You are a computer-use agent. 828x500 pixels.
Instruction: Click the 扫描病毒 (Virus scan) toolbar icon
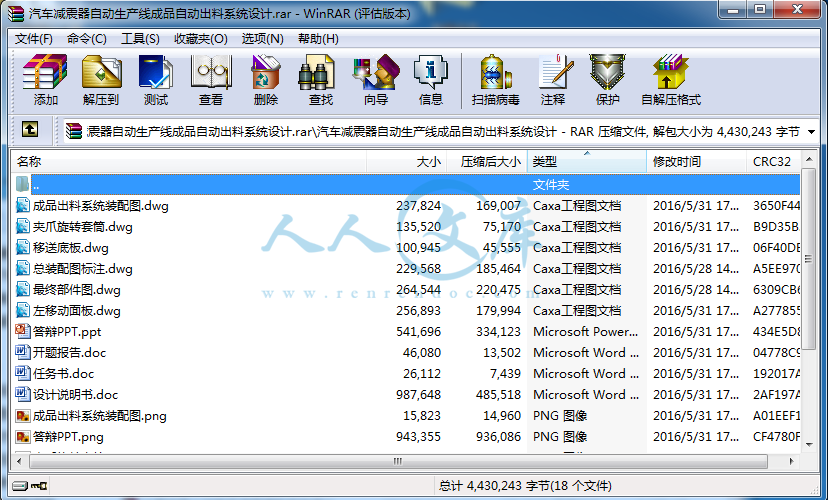tap(495, 71)
